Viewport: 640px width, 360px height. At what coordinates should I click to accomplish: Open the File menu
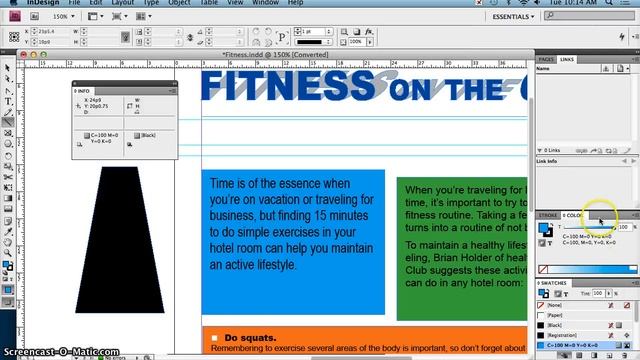point(74,3)
